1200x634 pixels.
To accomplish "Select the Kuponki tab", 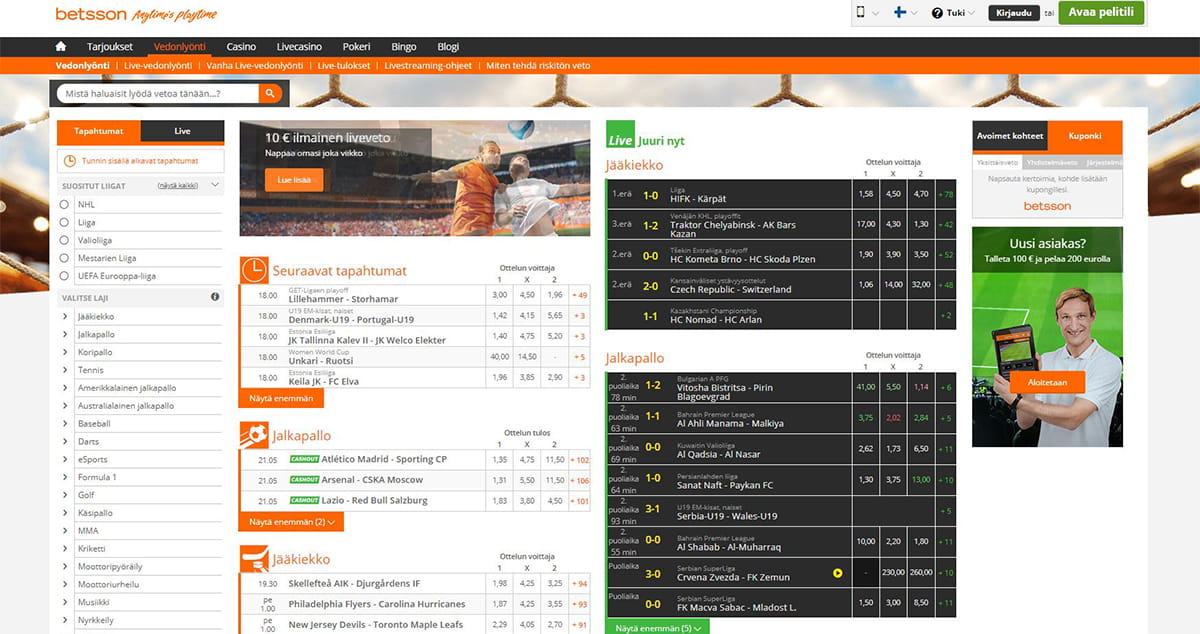I will click(x=1084, y=136).
